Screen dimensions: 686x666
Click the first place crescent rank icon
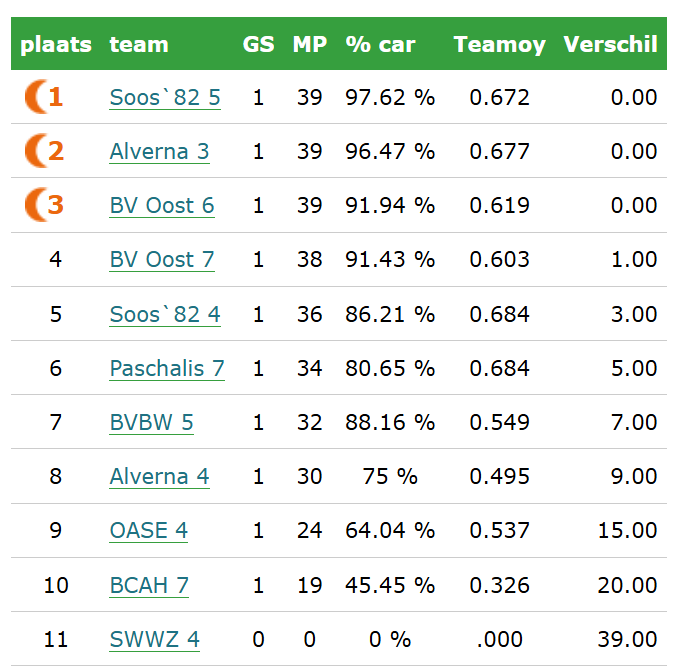[35, 97]
